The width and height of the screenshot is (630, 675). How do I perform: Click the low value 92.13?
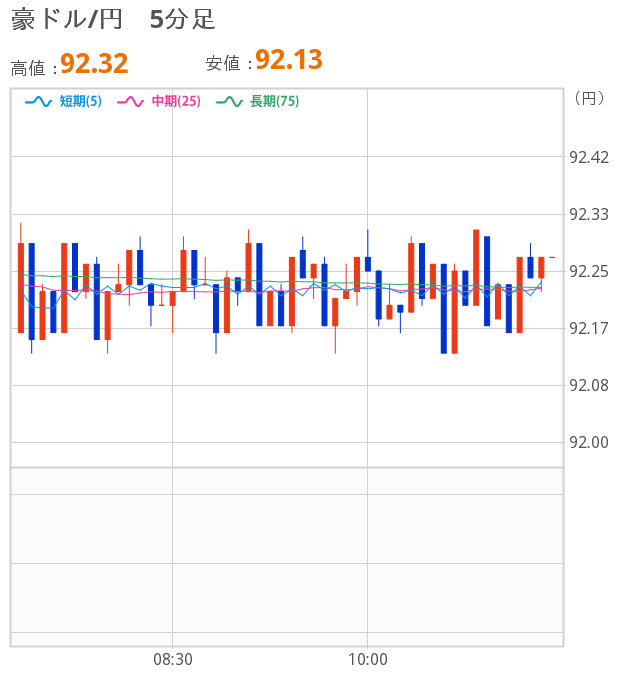[x=289, y=60]
